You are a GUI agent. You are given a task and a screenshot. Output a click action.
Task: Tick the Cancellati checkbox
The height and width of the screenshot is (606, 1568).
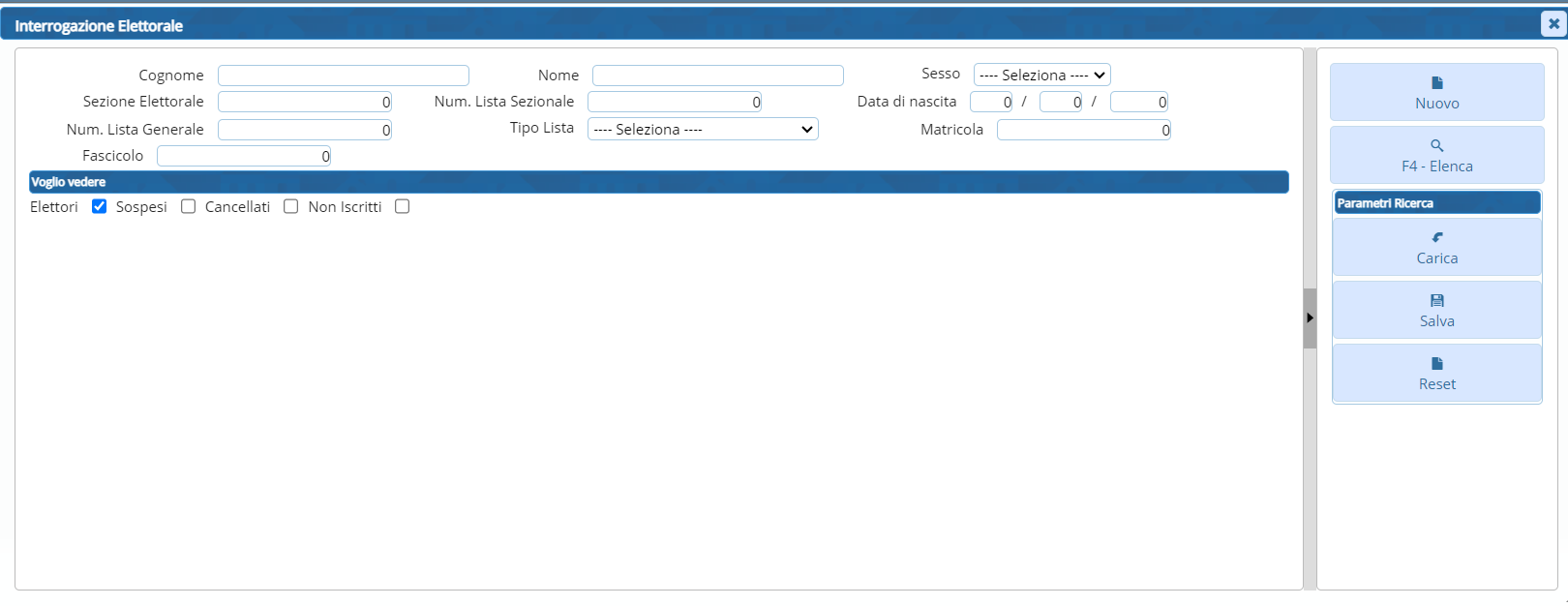coord(290,206)
